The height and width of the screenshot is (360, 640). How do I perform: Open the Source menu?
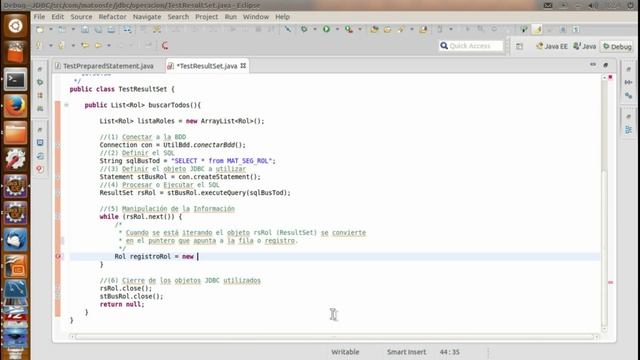pyautogui.click(x=81, y=17)
